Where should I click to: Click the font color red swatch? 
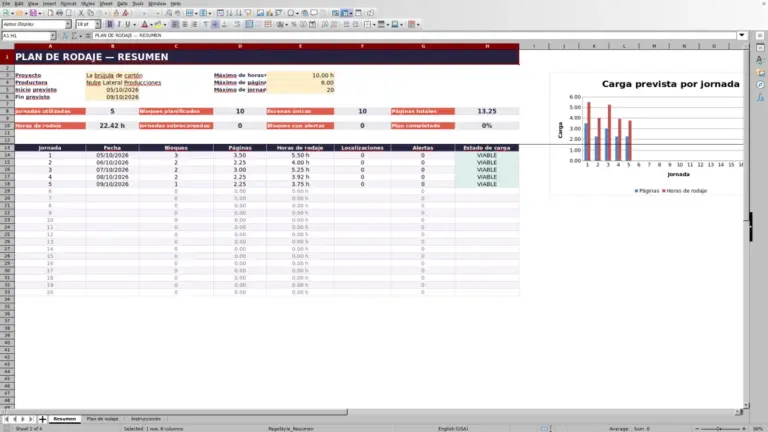coord(144,24)
